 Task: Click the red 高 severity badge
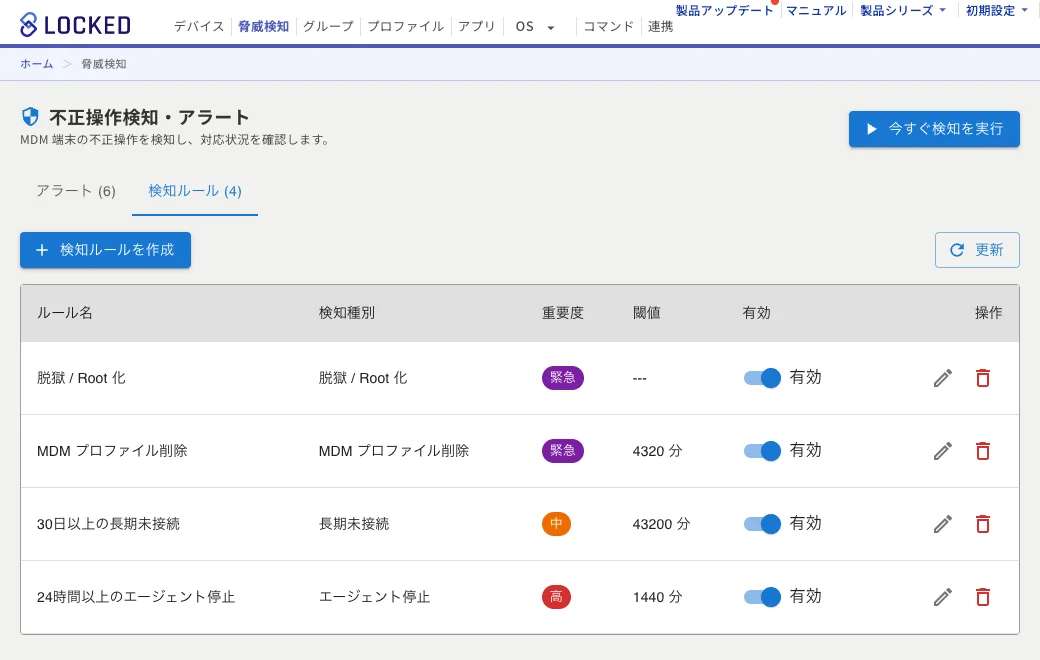556,596
